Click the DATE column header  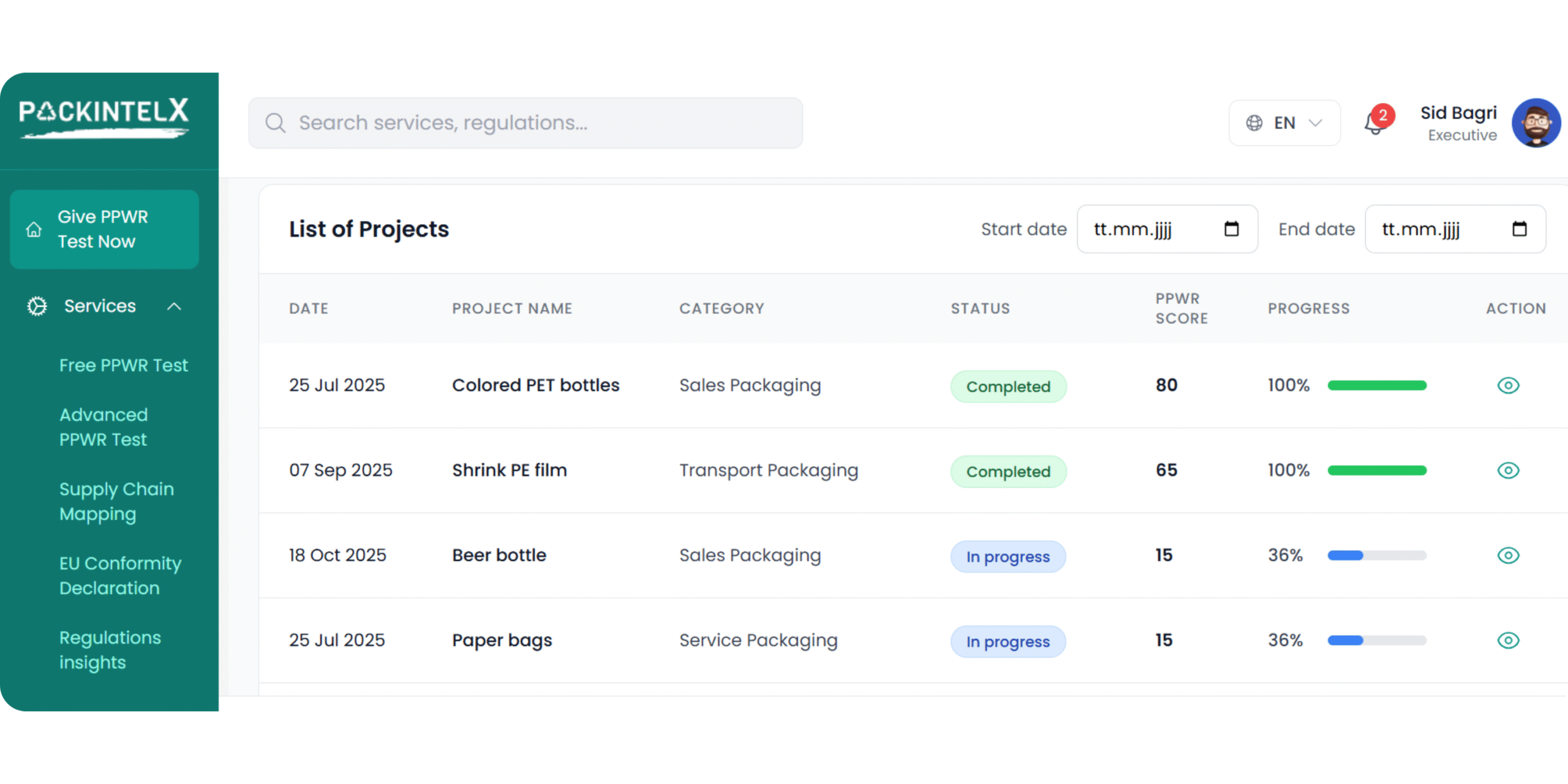[309, 308]
